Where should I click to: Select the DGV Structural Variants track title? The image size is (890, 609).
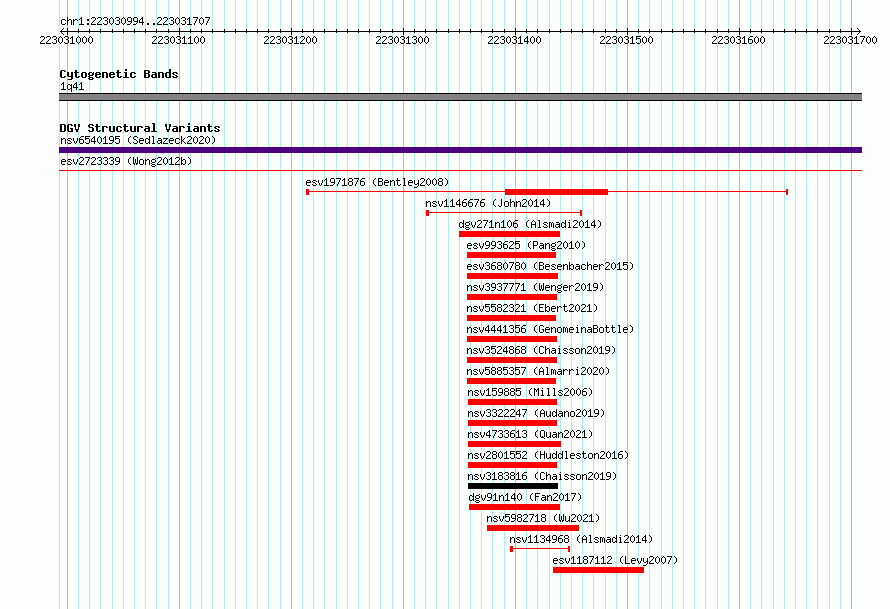pos(140,128)
